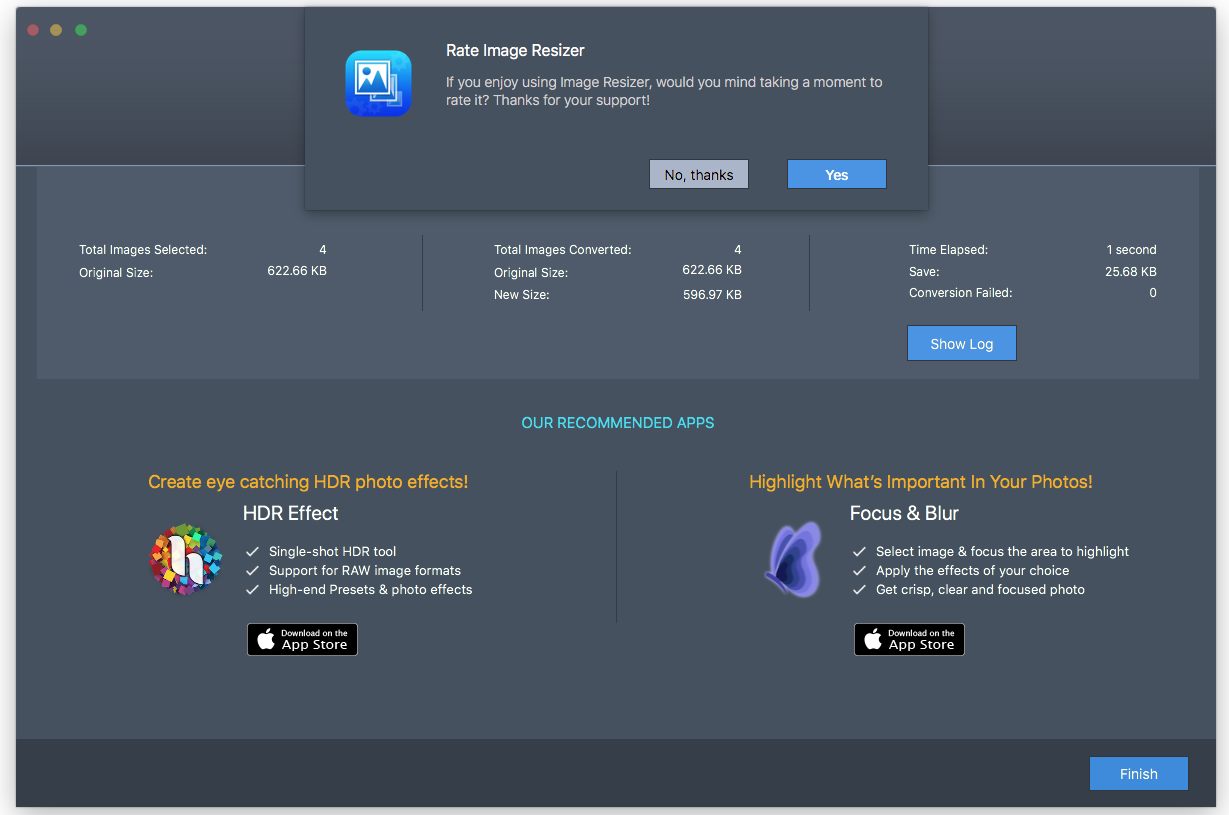Click the Focus & Blur butterfly icon
The width and height of the screenshot is (1229, 815).
pyautogui.click(x=794, y=560)
